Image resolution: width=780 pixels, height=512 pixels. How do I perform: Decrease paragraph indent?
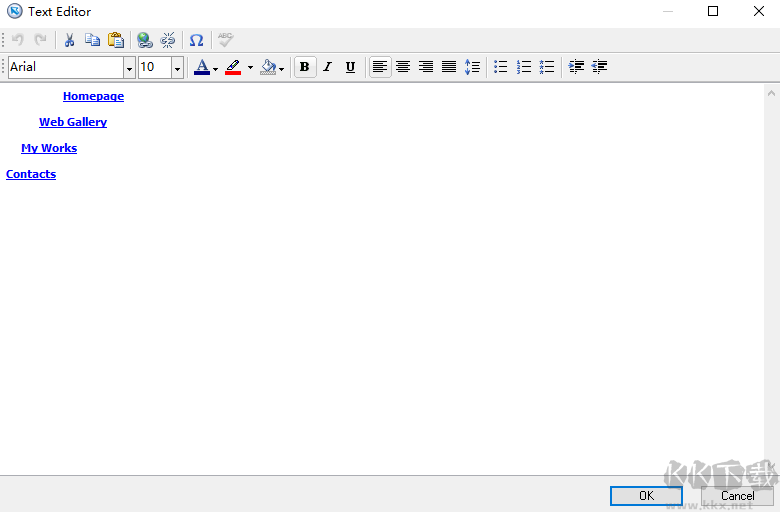tap(599, 67)
